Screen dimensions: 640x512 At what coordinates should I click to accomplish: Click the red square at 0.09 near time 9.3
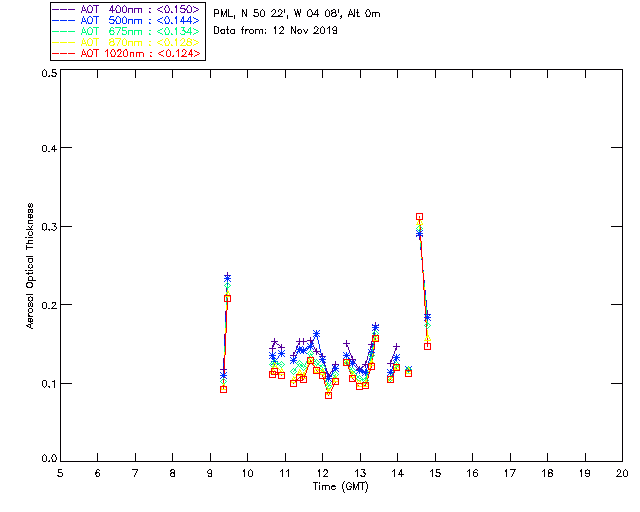coord(223,390)
